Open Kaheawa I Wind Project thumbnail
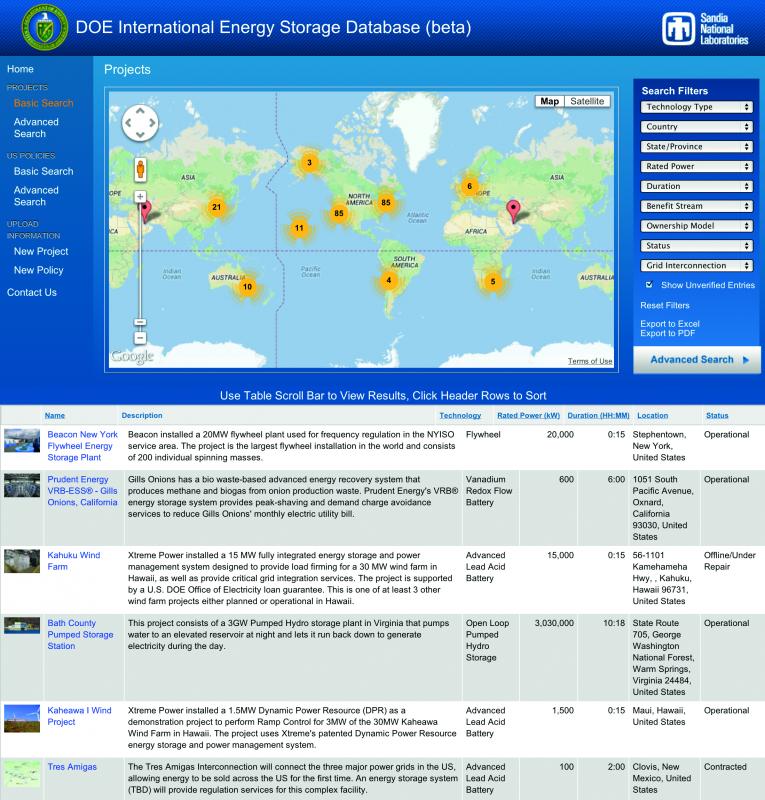765x800 pixels. pyautogui.click(x=22, y=718)
